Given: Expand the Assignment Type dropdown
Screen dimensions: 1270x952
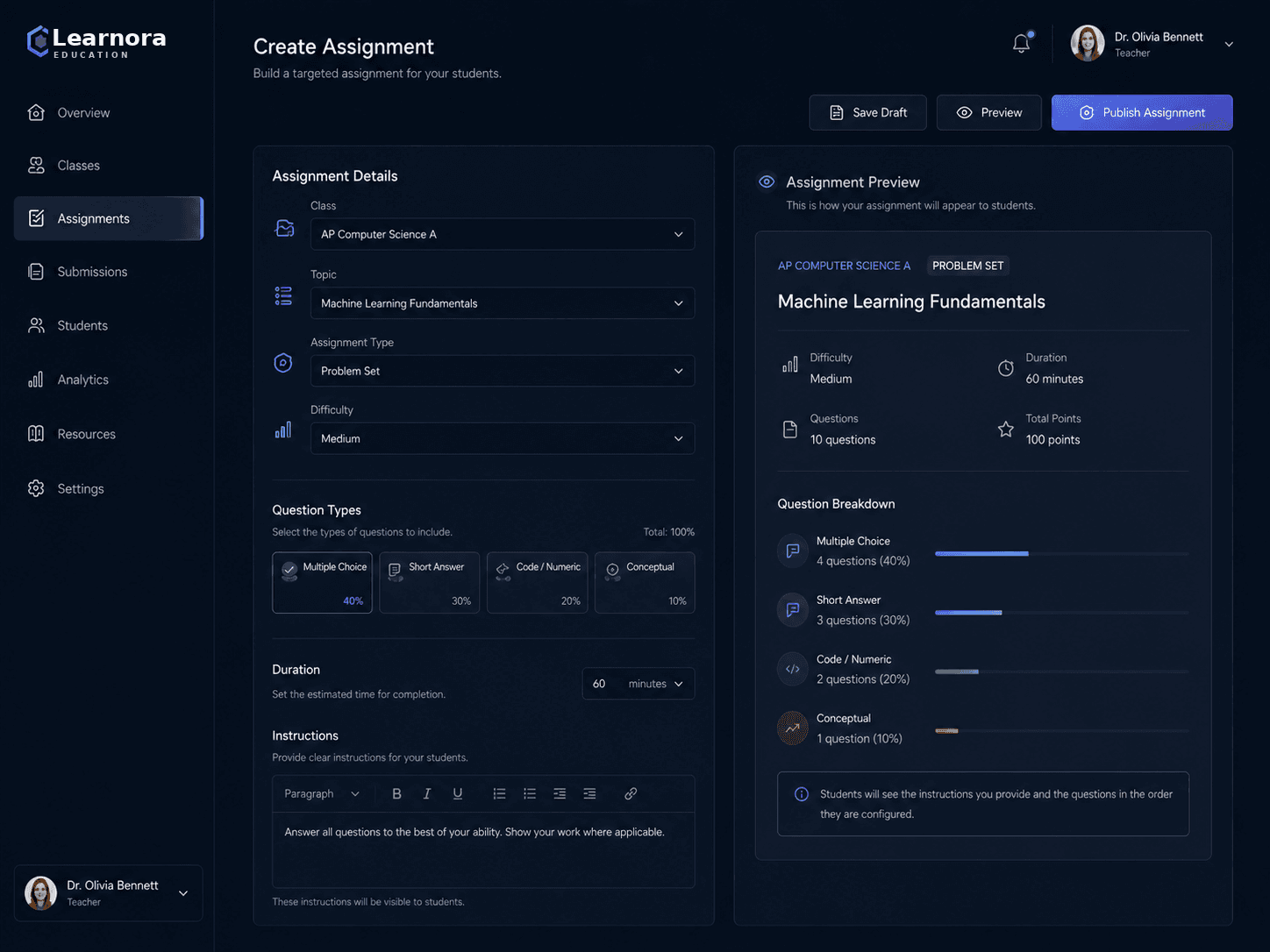Looking at the screenshot, I should 503,371.
